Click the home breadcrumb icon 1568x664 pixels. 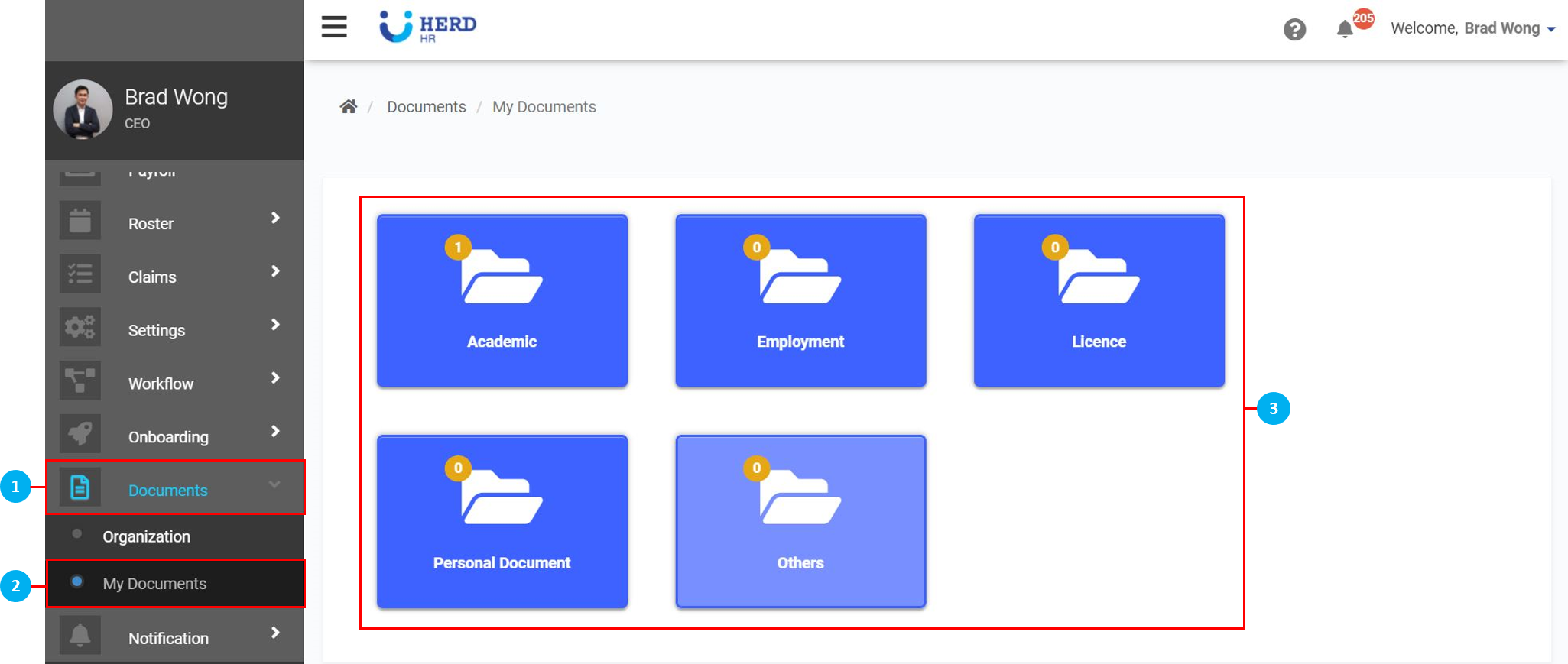click(x=349, y=107)
